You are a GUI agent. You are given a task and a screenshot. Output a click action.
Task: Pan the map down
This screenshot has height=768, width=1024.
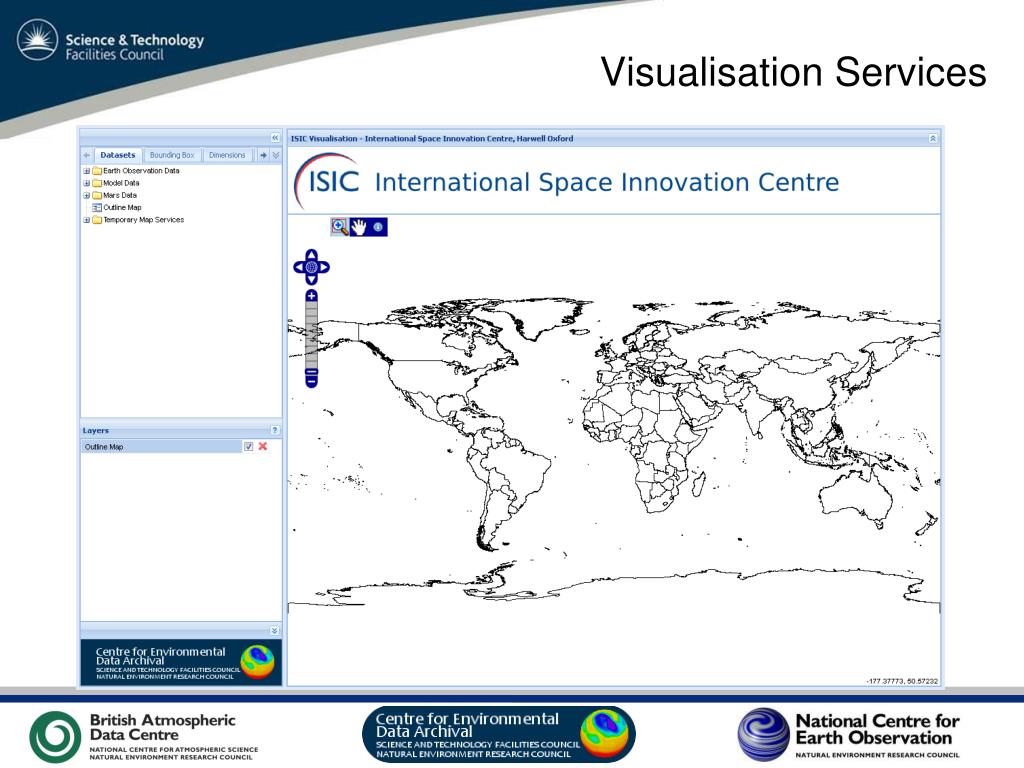pos(312,280)
